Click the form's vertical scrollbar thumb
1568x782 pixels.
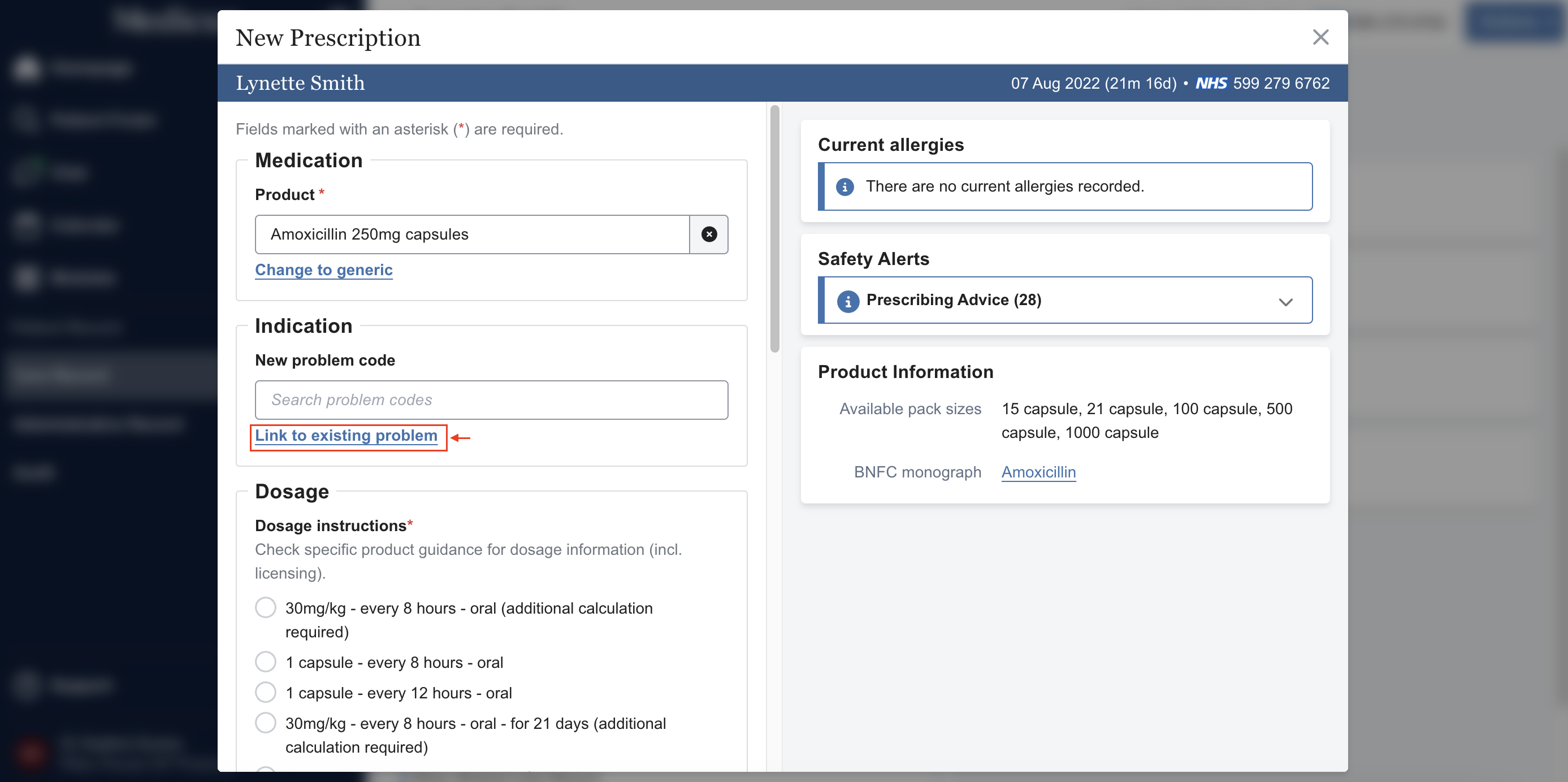[774, 229]
